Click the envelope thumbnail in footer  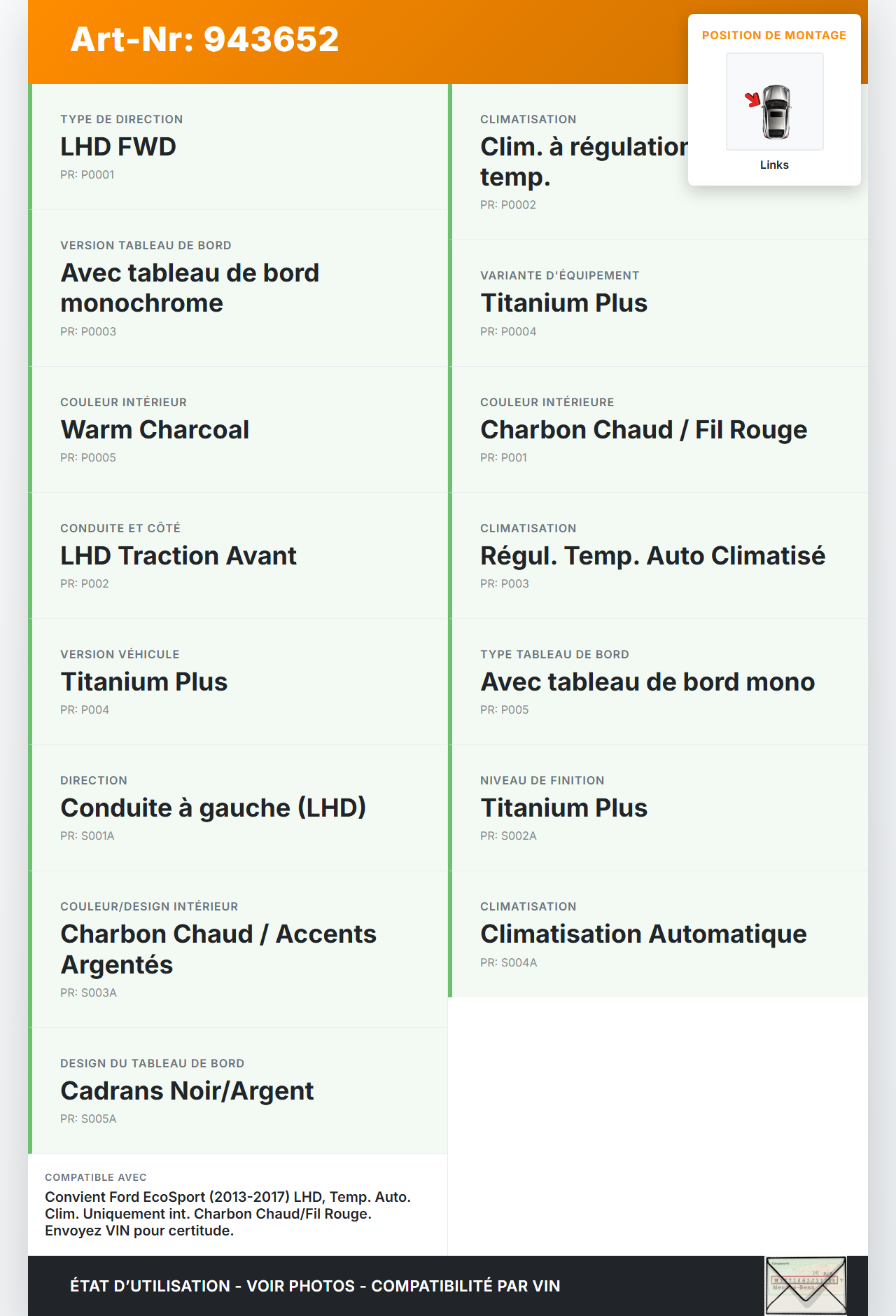(806, 1285)
